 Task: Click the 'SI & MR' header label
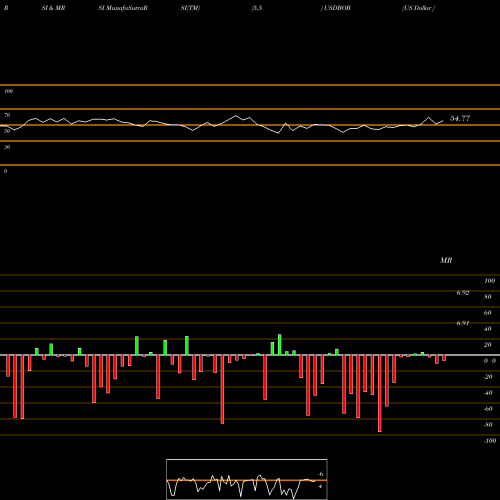click(x=53, y=8)
